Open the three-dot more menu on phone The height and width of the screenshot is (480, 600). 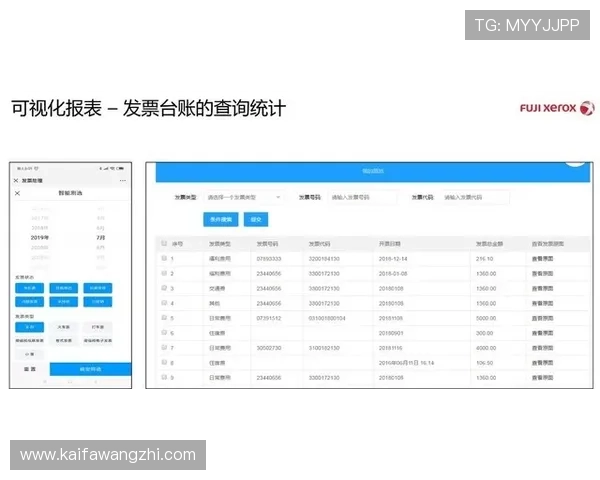[122, 180]
